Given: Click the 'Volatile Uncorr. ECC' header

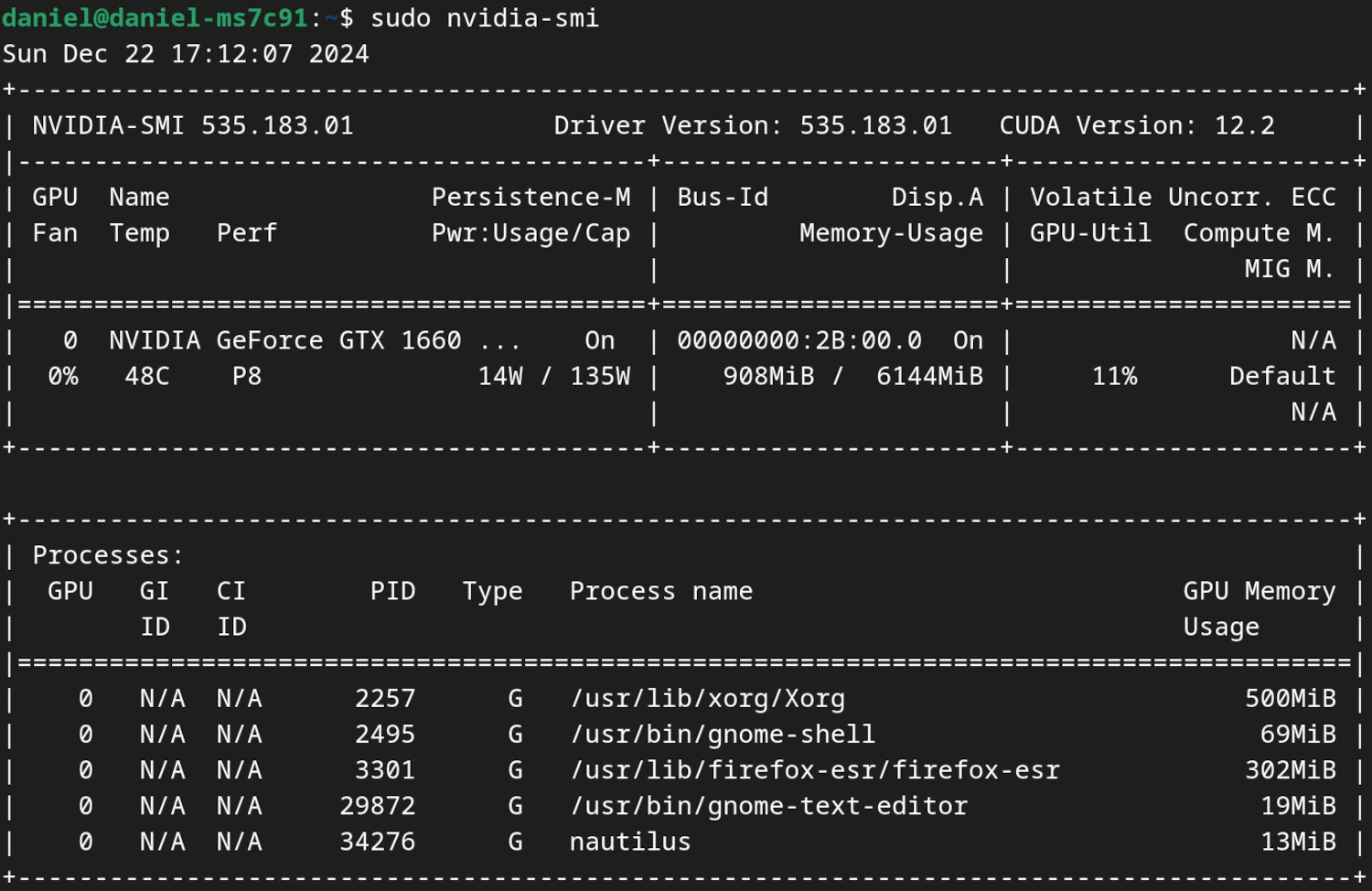Looking at the screenshot, I should (1183, 198).
